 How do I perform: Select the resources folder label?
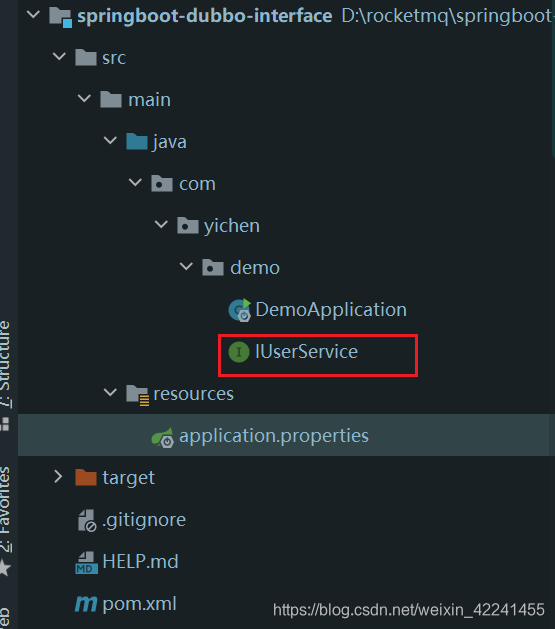tap(193, 394)
